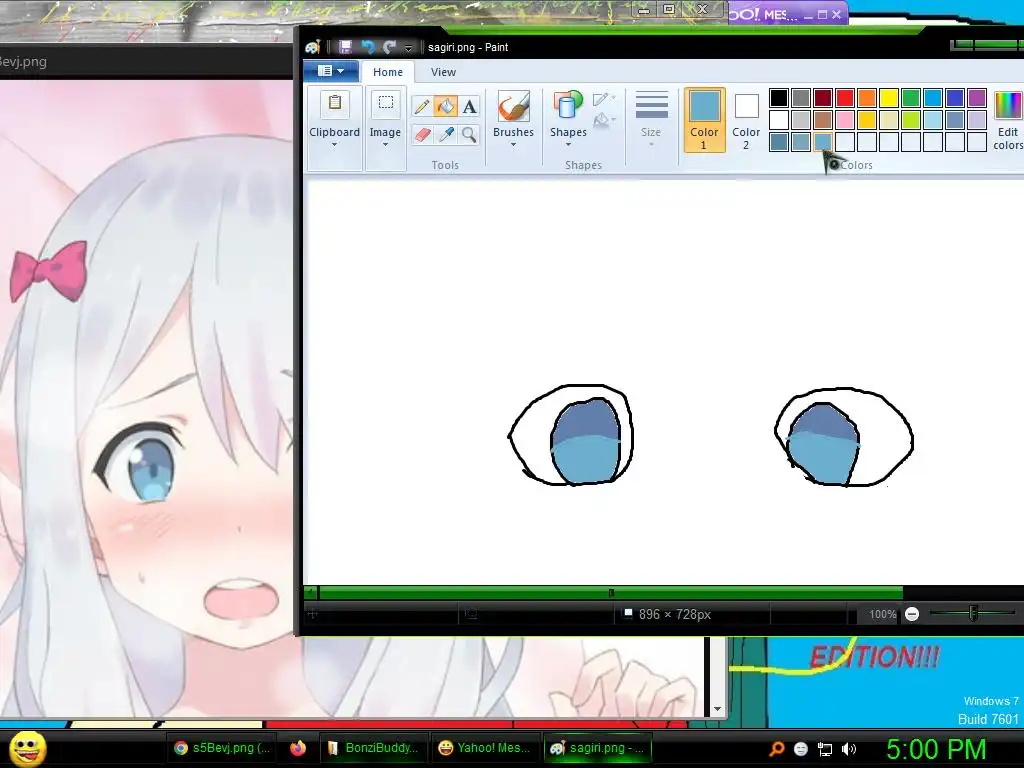Click the Redo arrow in title bar
This screenshot has width=1024, height=768.
pos(390,47)
